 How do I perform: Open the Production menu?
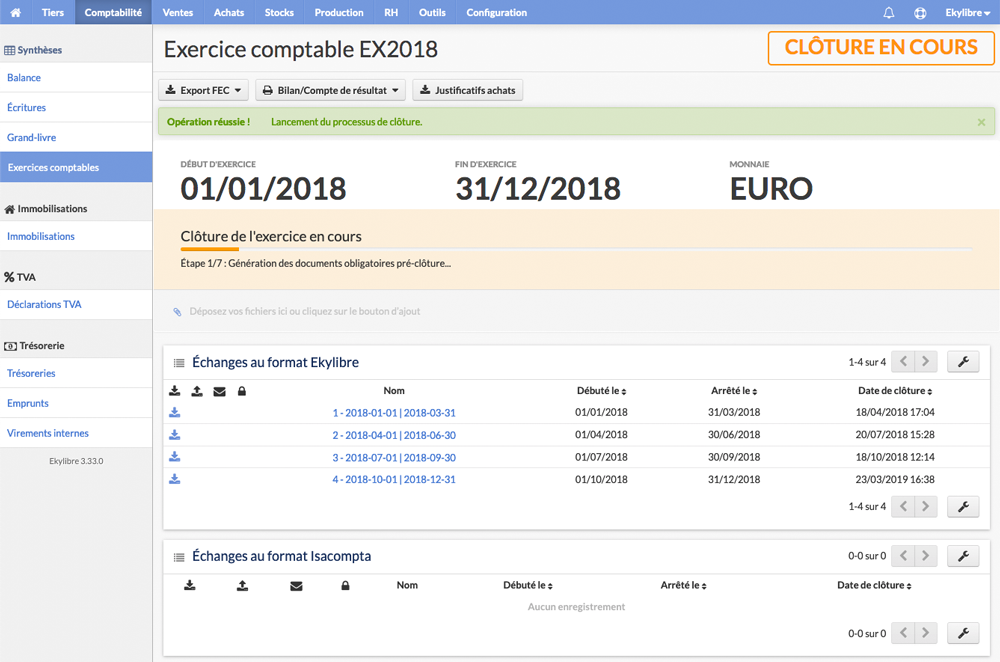tap(339, 12)
